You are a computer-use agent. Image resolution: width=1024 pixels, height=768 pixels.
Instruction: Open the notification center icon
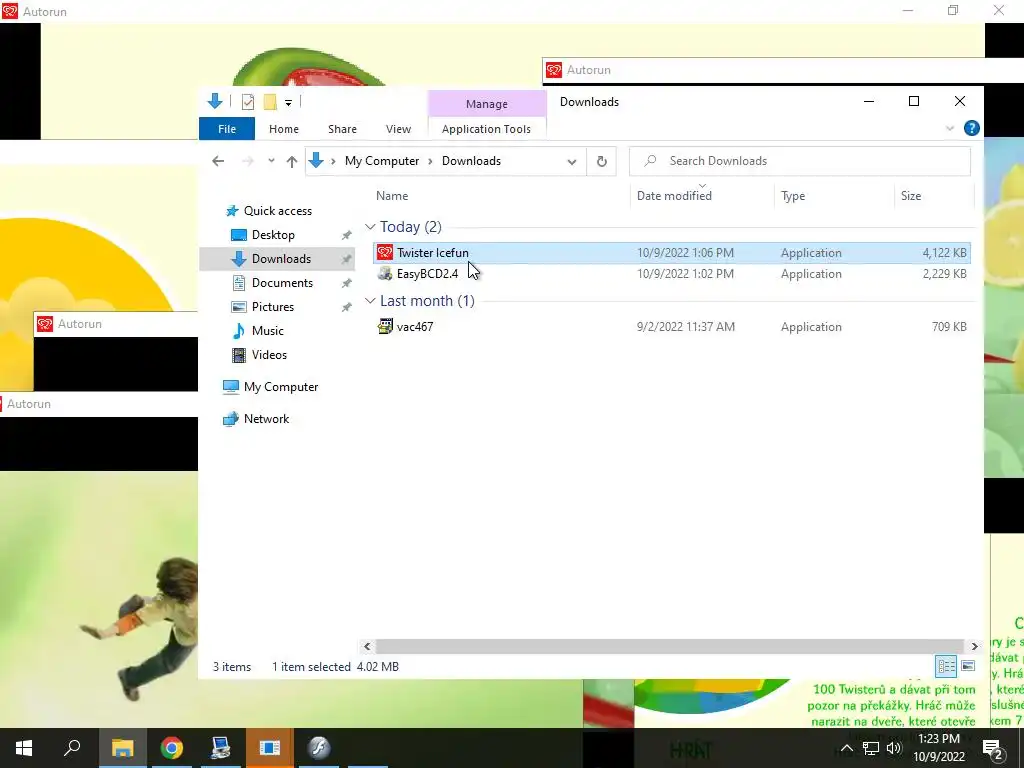[993, 750]
